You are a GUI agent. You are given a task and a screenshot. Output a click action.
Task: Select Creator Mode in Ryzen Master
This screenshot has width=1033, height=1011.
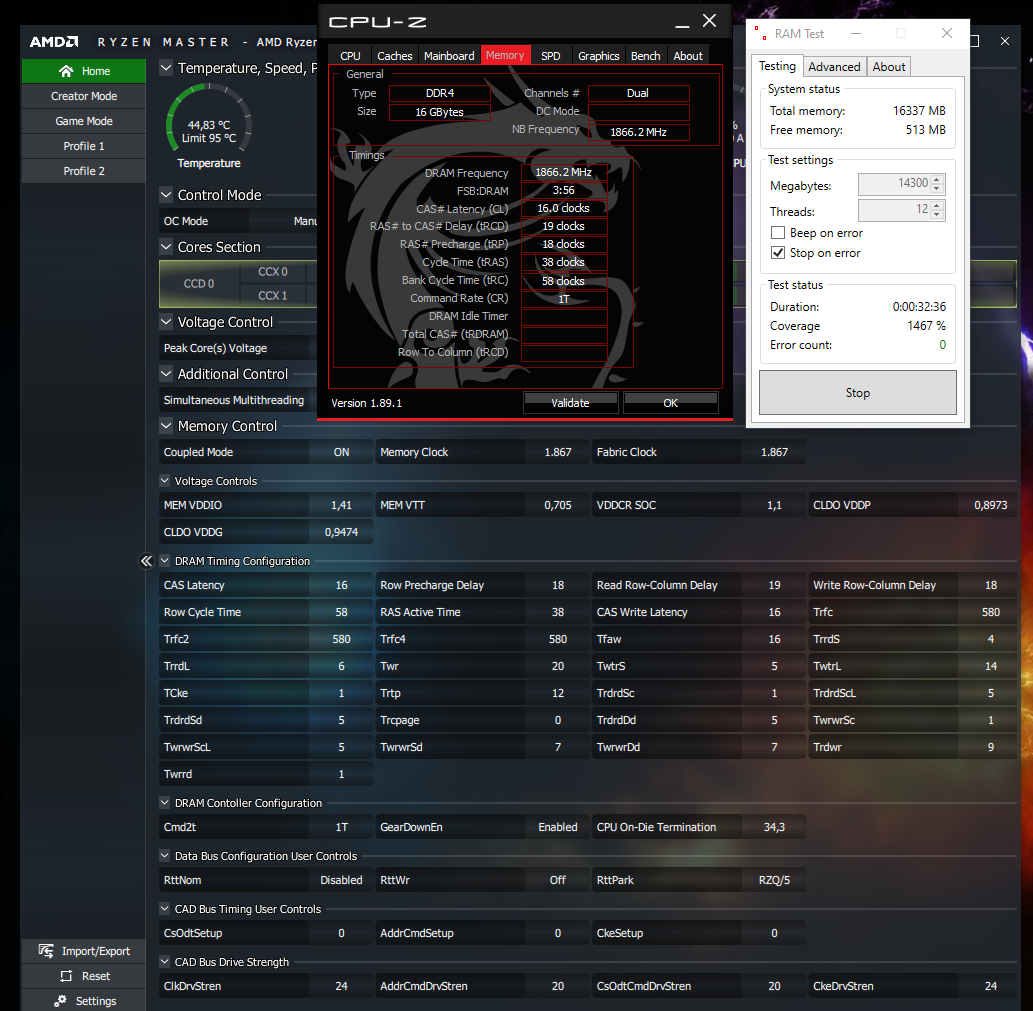(84, 96)
